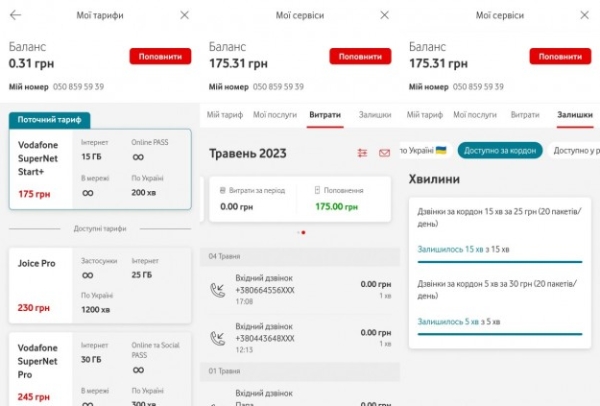The width and height of the screenshot is (600, 406).
Task: Tap the red carousel page indicator dot
Action: [303, 233]
